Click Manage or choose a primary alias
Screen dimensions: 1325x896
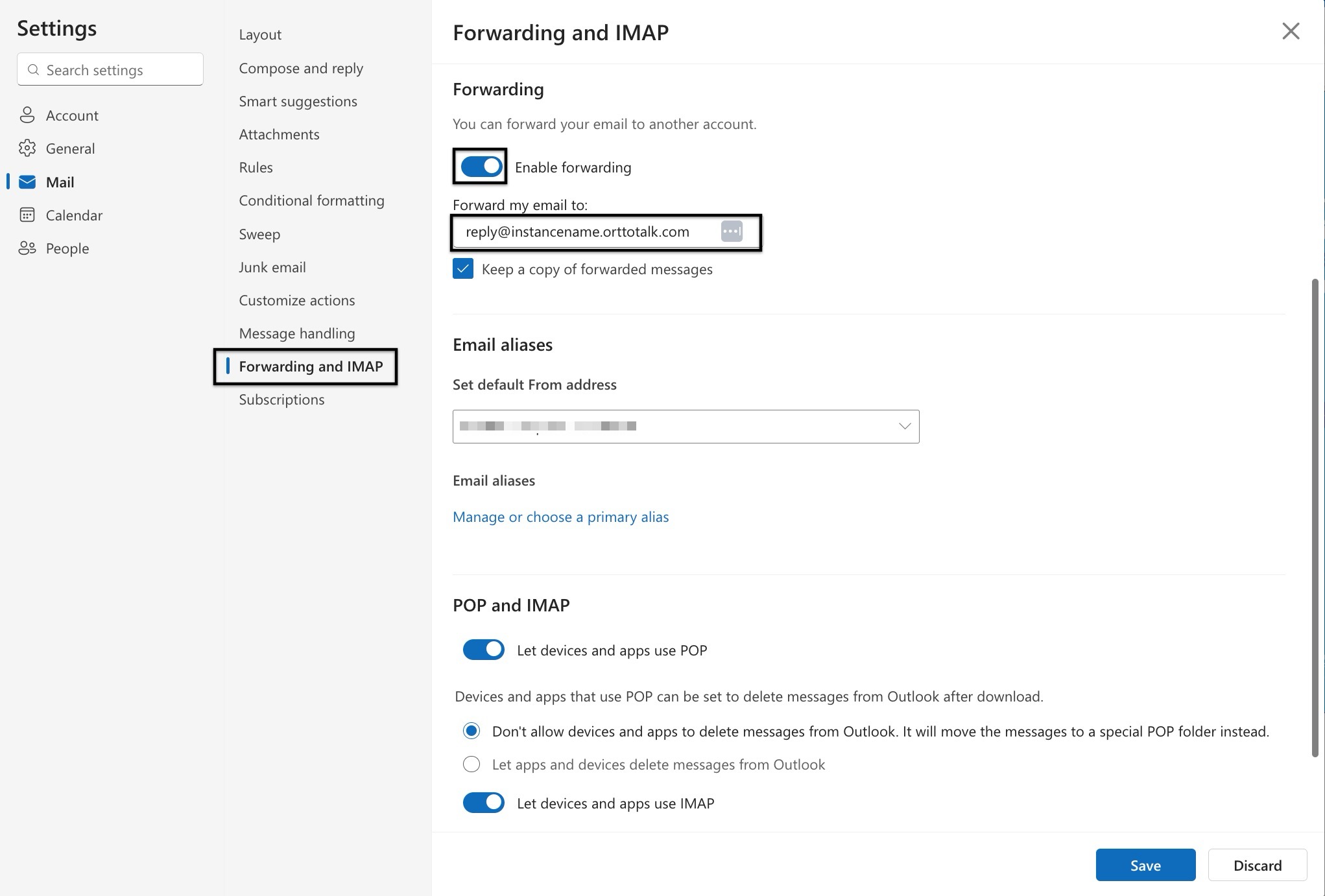[560, 517]
